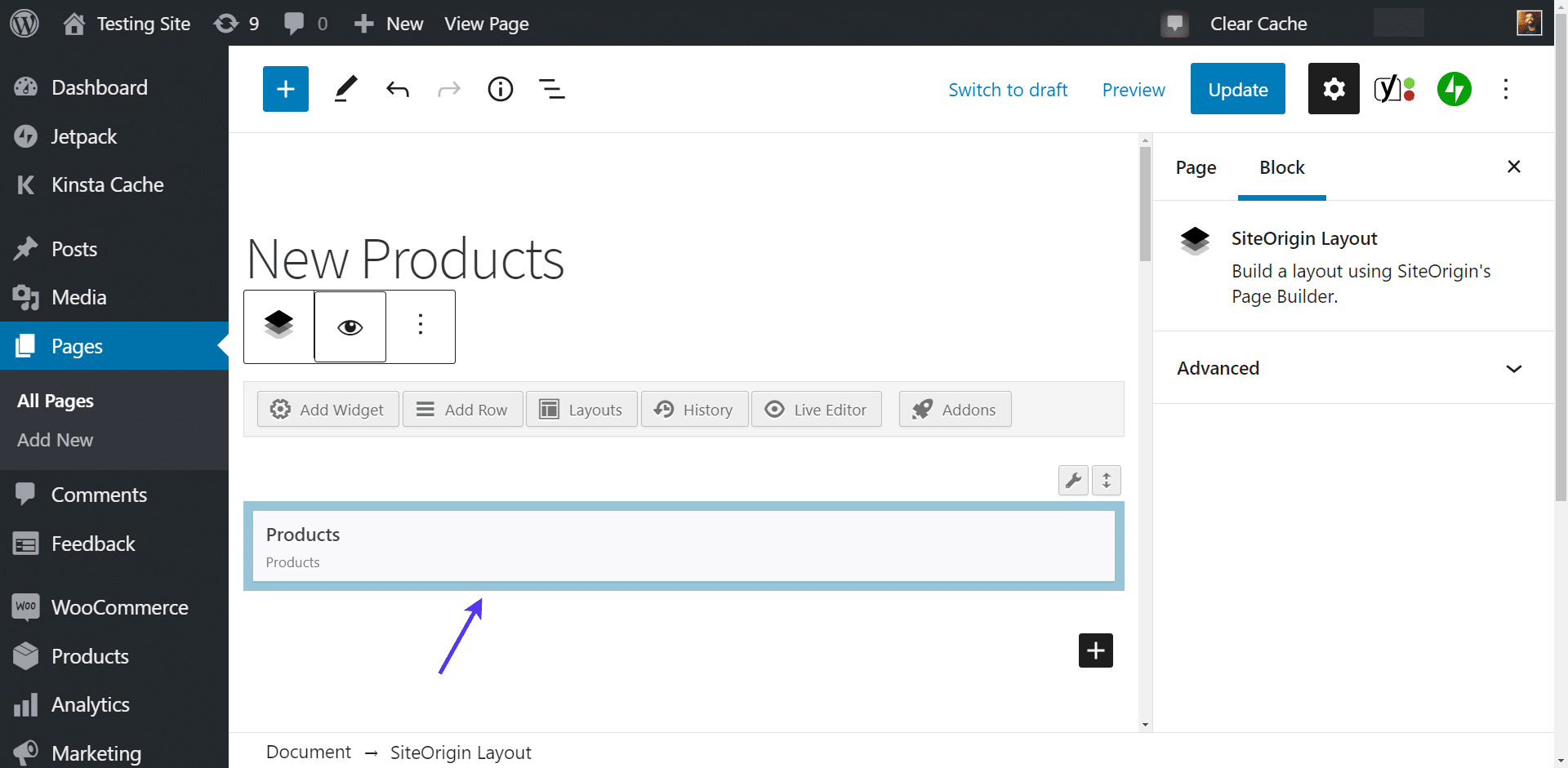The image size is (1568, 768).
Task: Select the pencil Tools icon
Action: pos(345,89)
